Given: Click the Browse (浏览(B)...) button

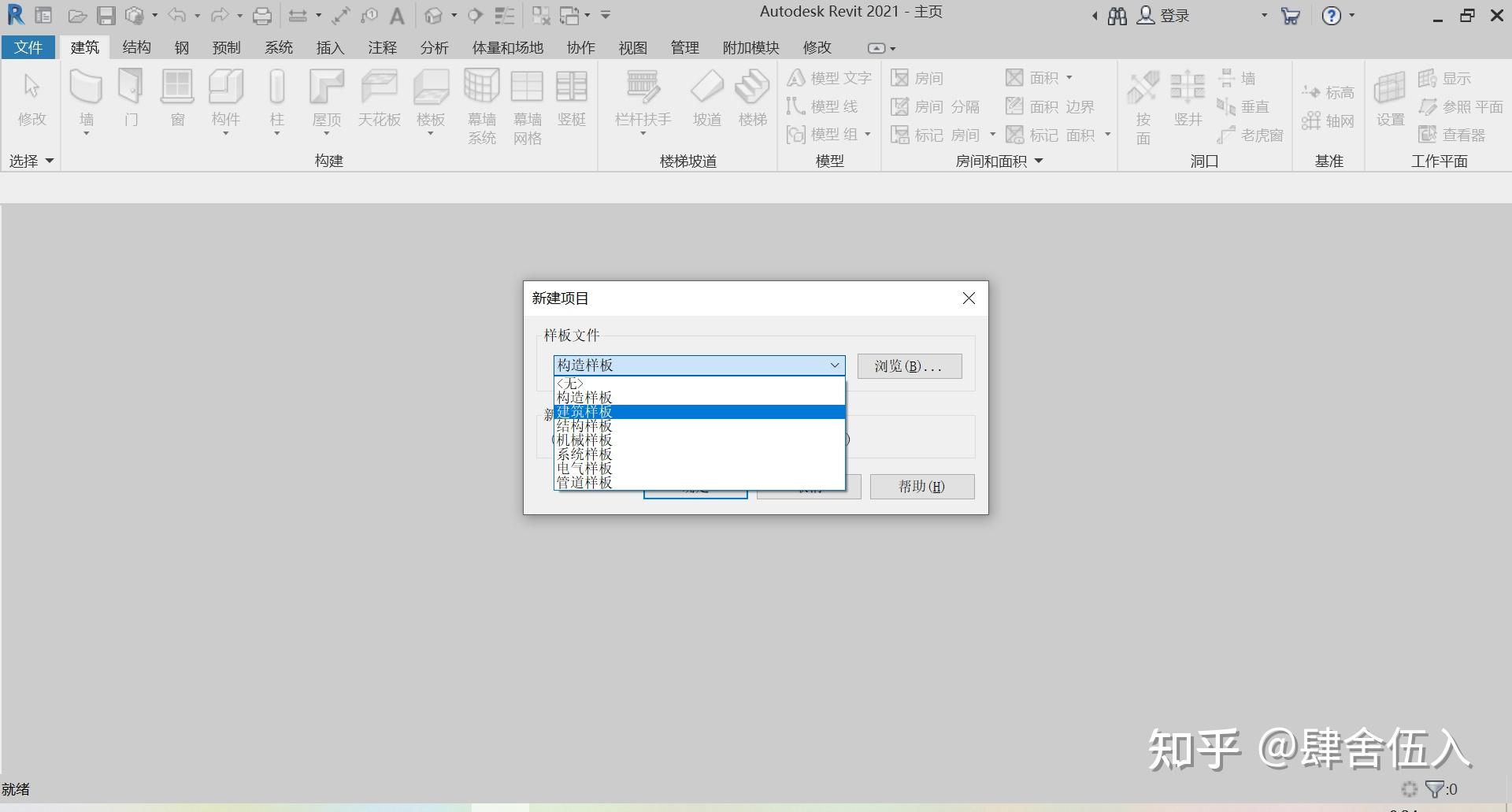Looking at the screenshot, I should [910, 366].
